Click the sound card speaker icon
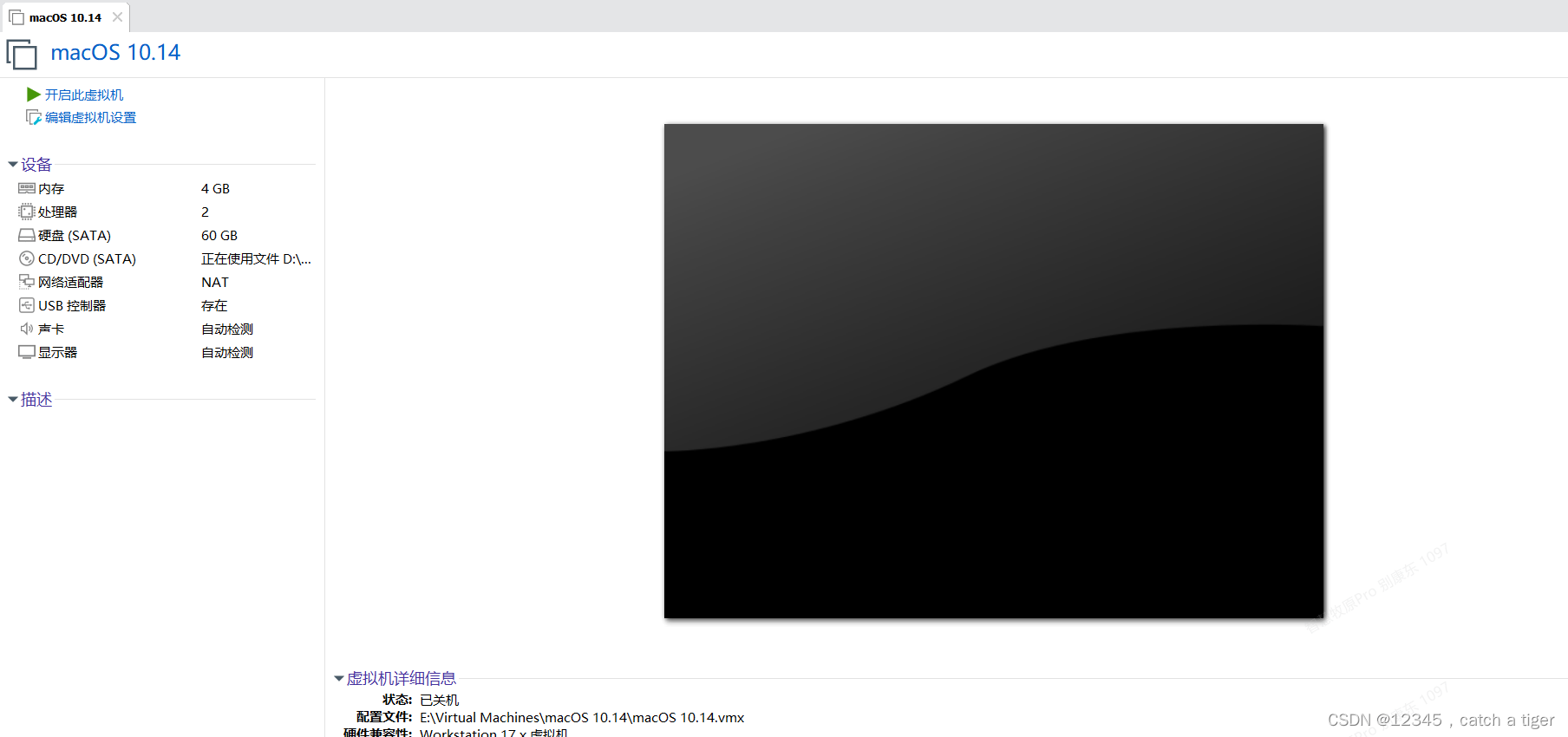The image size is (1568, 737). [27, 329]
